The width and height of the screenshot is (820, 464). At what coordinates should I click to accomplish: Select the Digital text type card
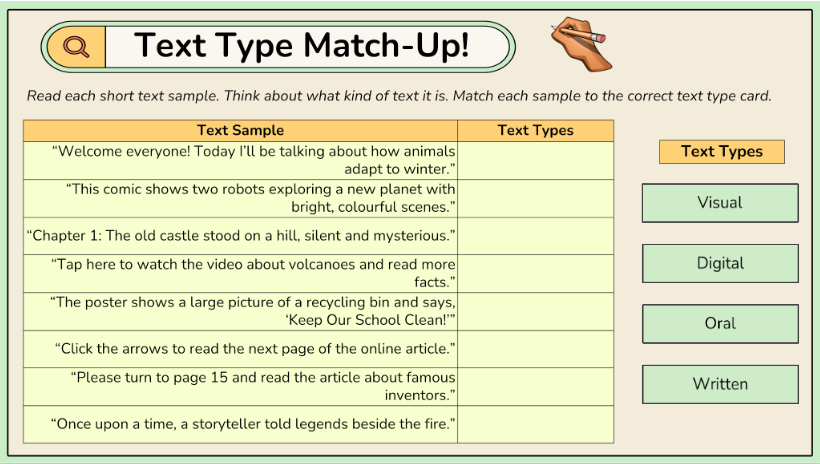pyautogui.click(x=720, y=263)
